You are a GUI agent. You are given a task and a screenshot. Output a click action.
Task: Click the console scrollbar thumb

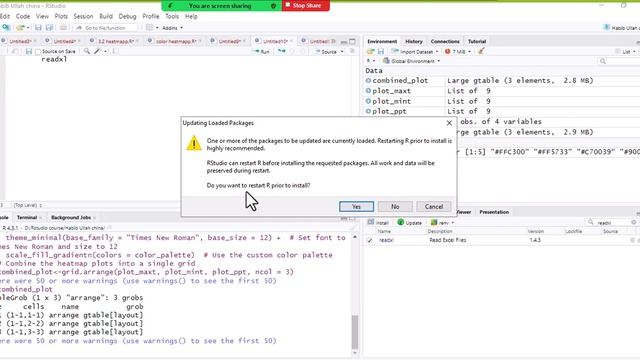pyautogui.click(x=355, y=332)
